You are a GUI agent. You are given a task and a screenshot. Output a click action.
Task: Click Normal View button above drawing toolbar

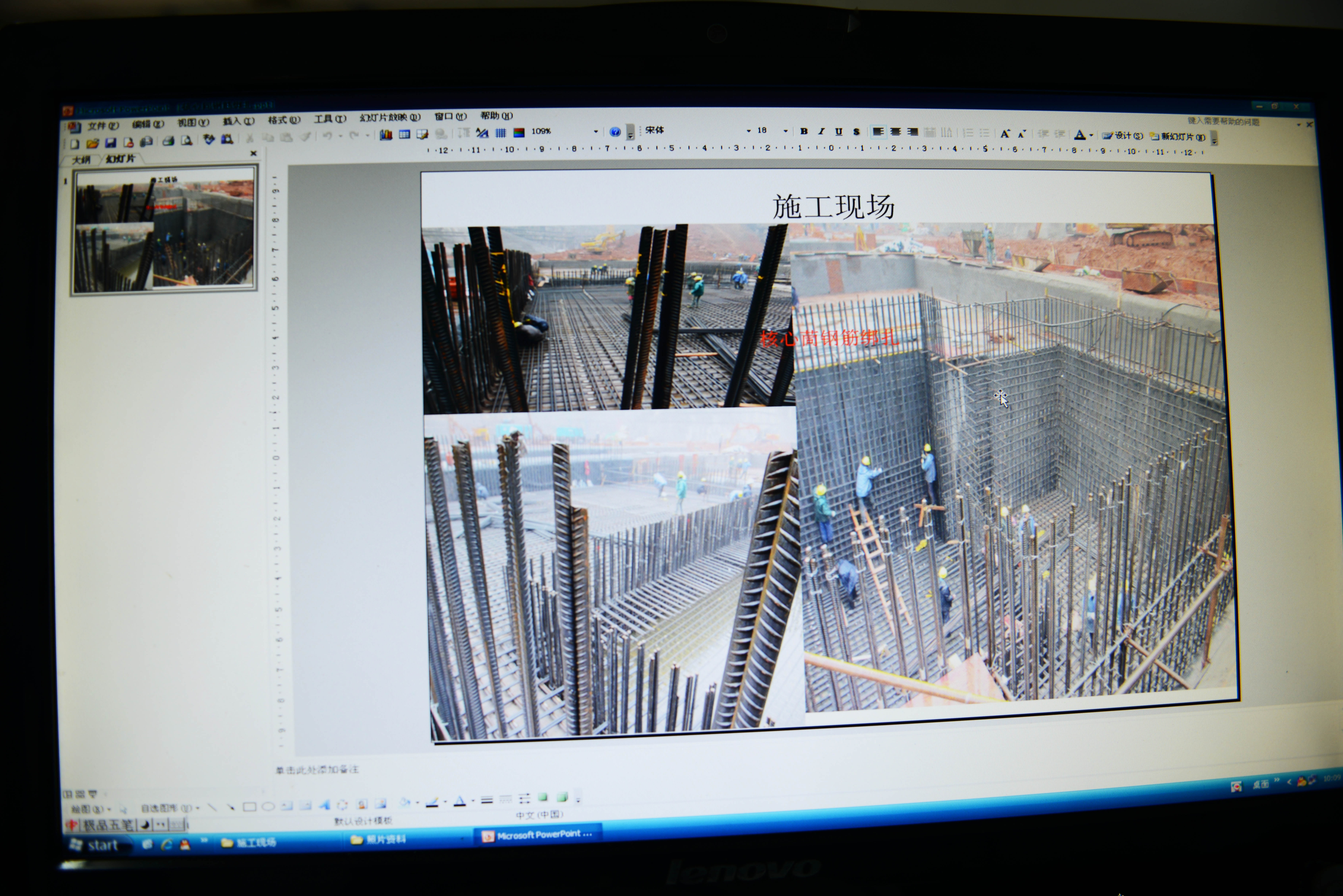[68, 794]
